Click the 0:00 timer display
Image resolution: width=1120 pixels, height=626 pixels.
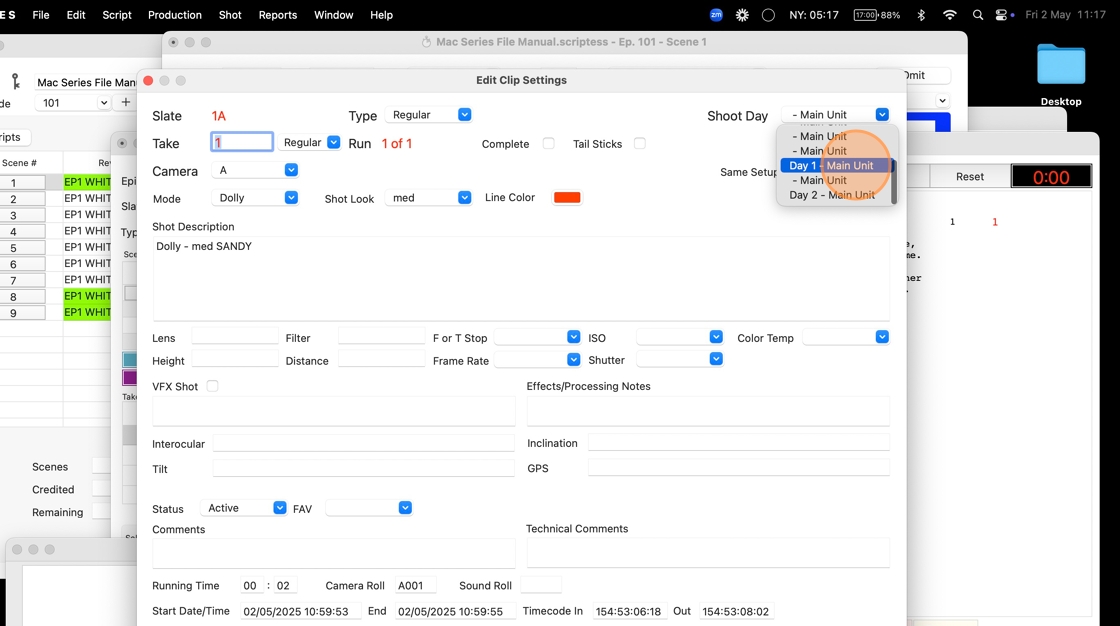click(1051, 177)
